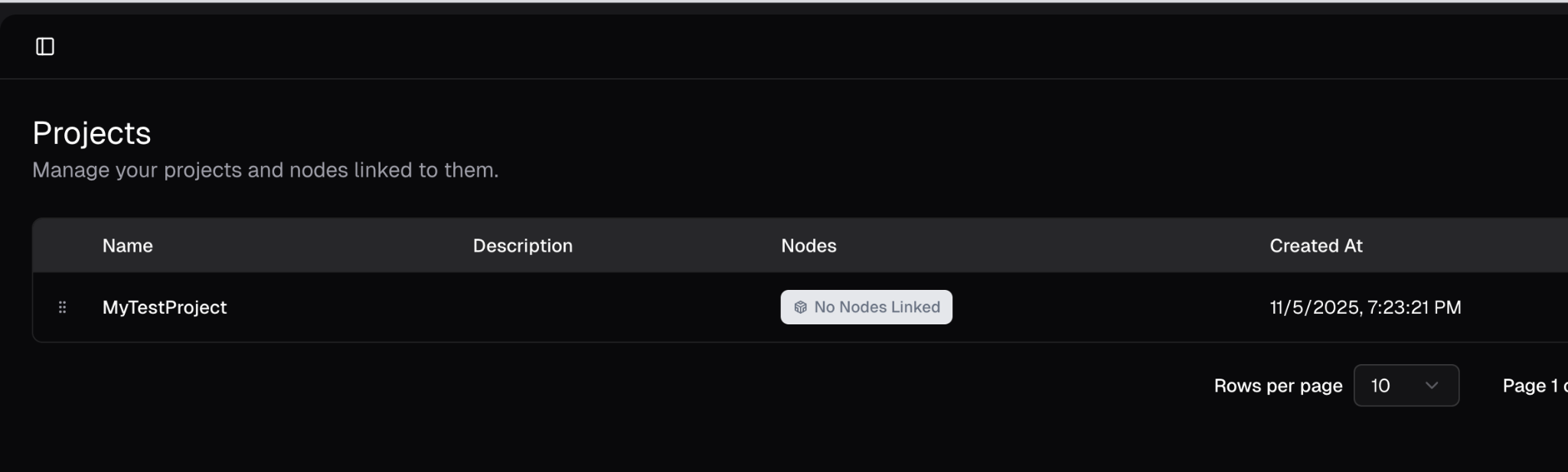Sort by the Name column header

(127, 246)
